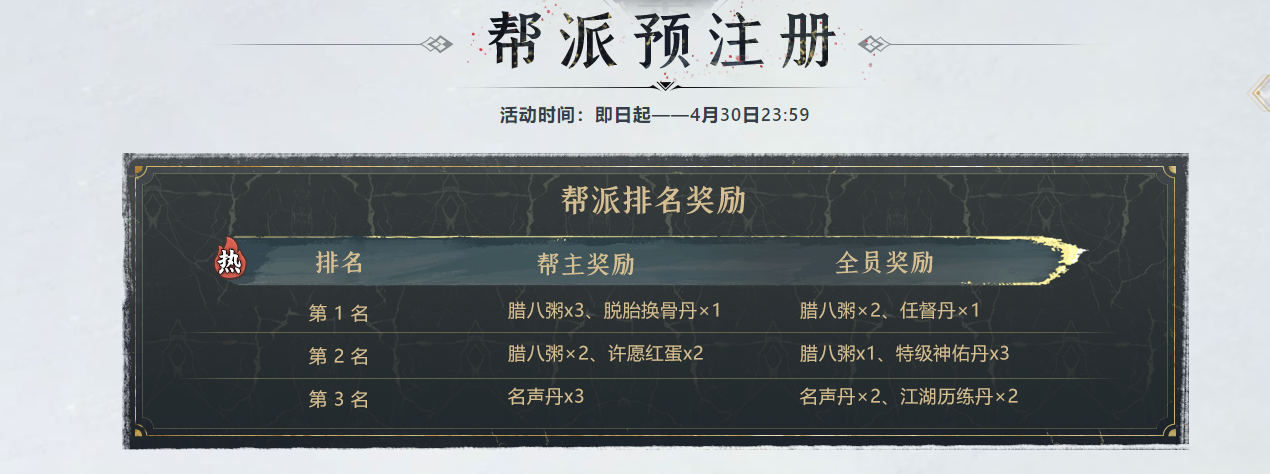Select the 全员奖励 column header
This screenshot has height=474, width=1270.
[884, 263]
